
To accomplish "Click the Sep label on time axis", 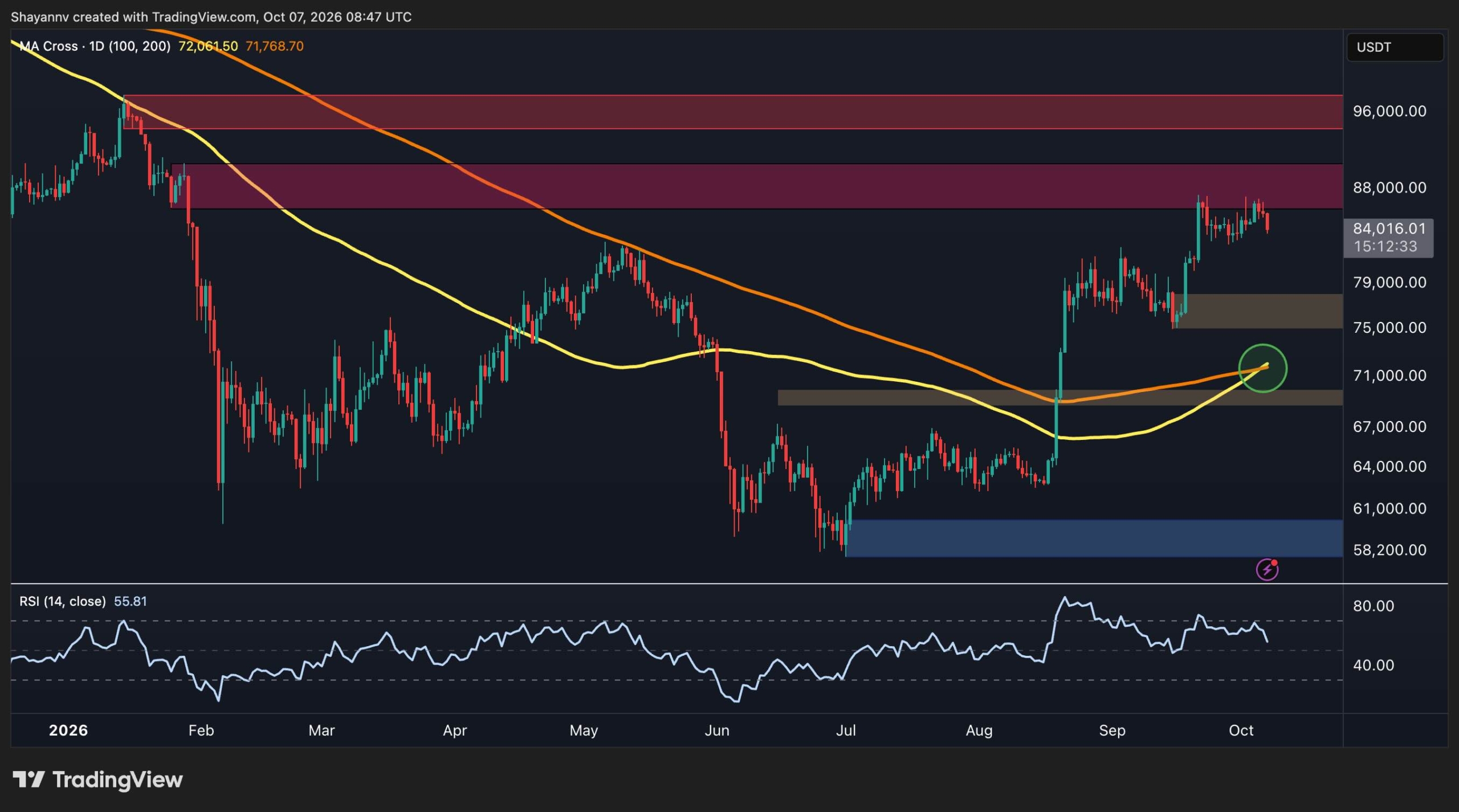I will click(x=1112, y=731).
